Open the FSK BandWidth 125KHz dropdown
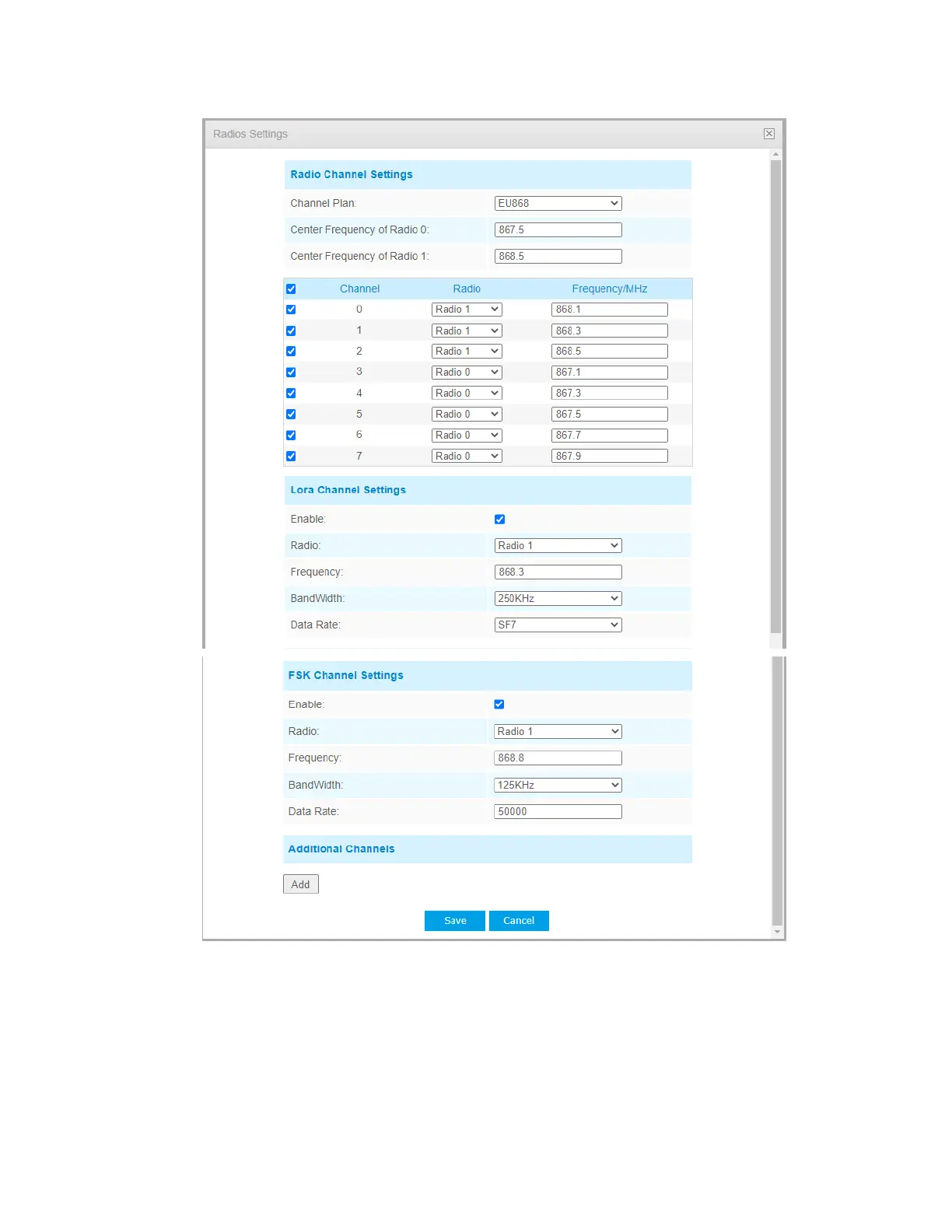 click(558, 786)
